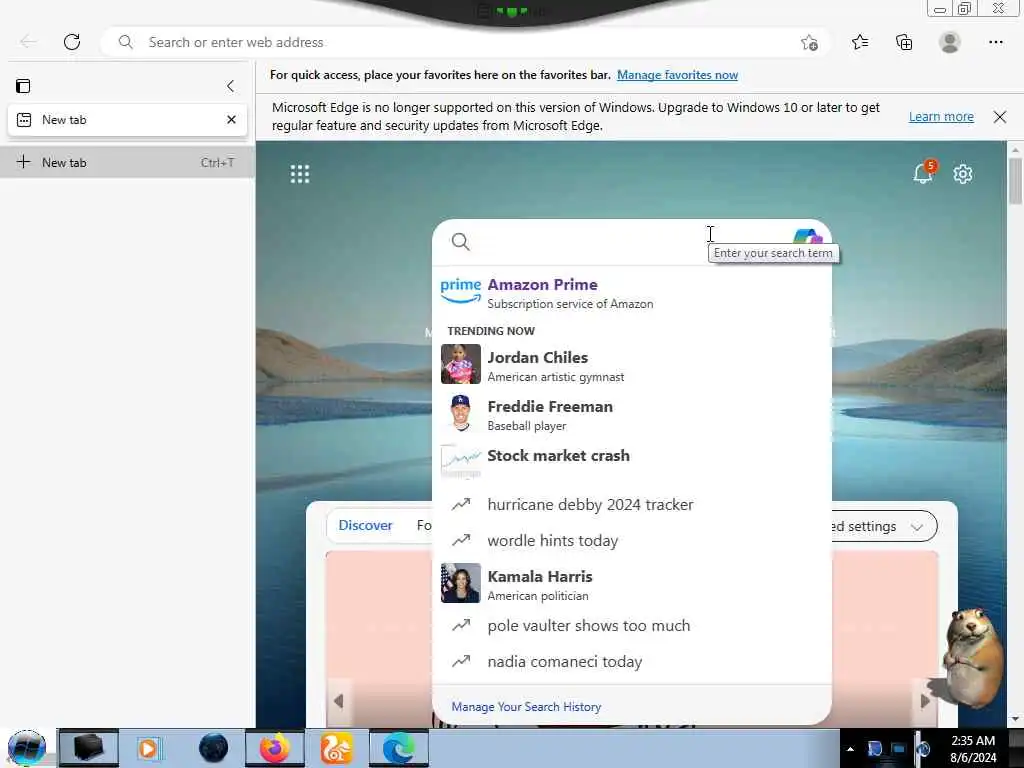The height and width of the screenshot is (768, 1024).
Task: Click Jordan Chiles thumbnail photo
Action: (460, 364)
